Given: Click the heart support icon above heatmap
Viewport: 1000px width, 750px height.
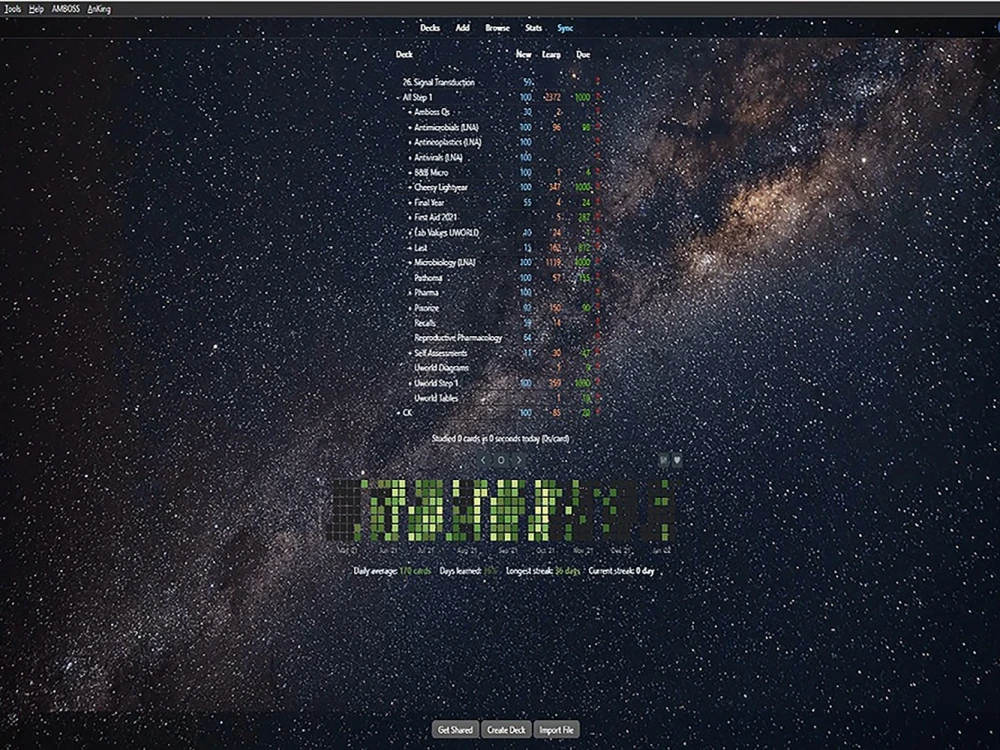Looking at the screenshot, I should coord(677,460).
